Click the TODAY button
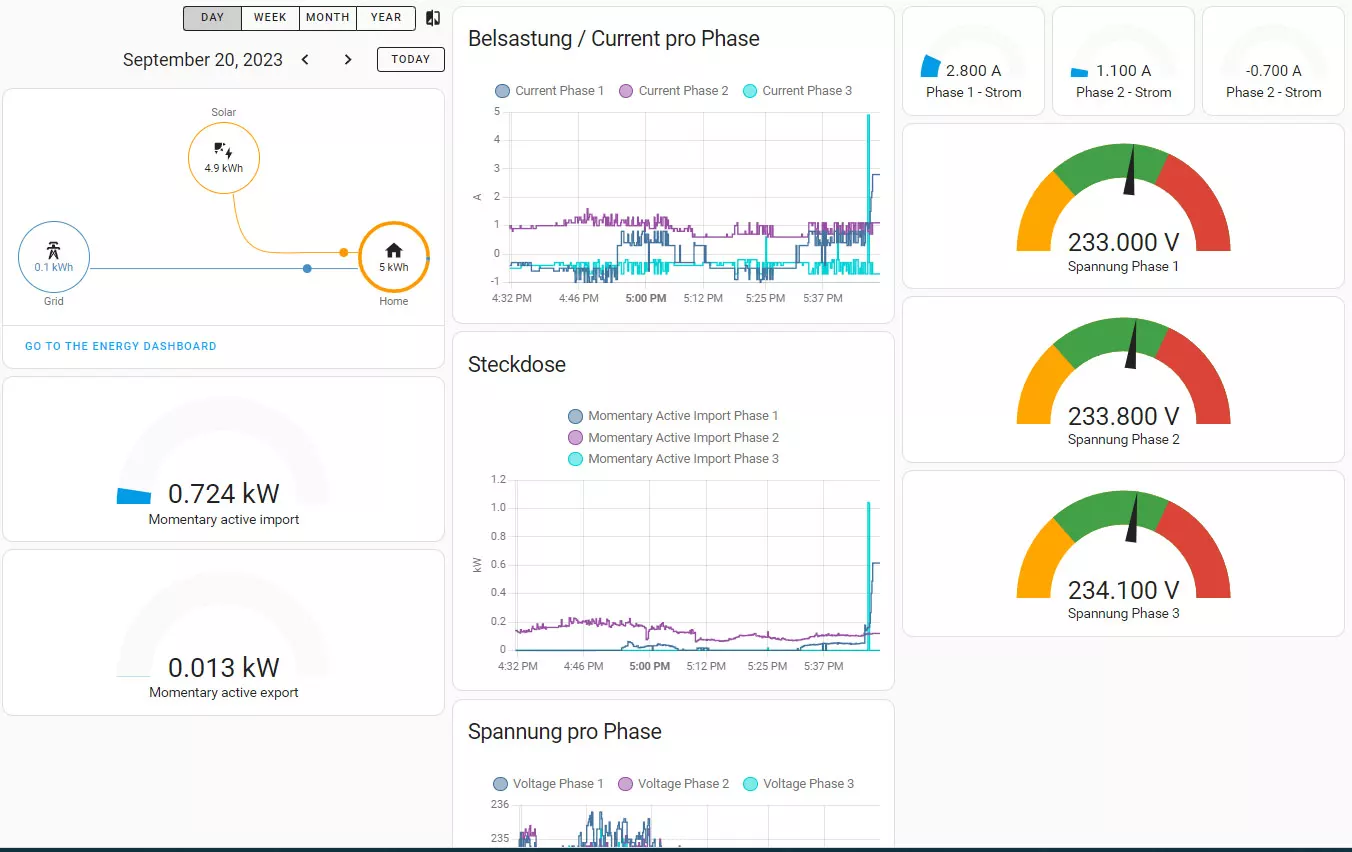 [x=410, y=60]
